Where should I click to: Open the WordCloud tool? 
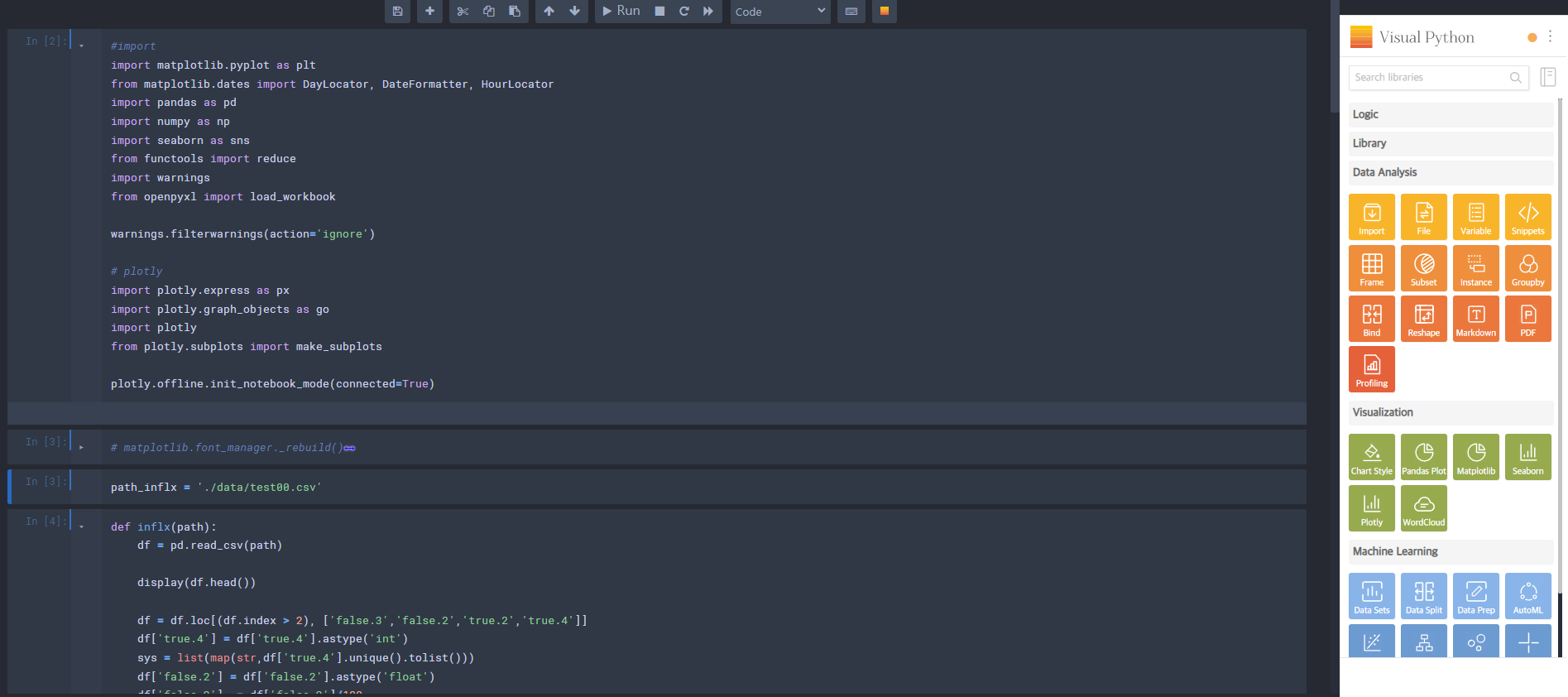pos(1424,508)
